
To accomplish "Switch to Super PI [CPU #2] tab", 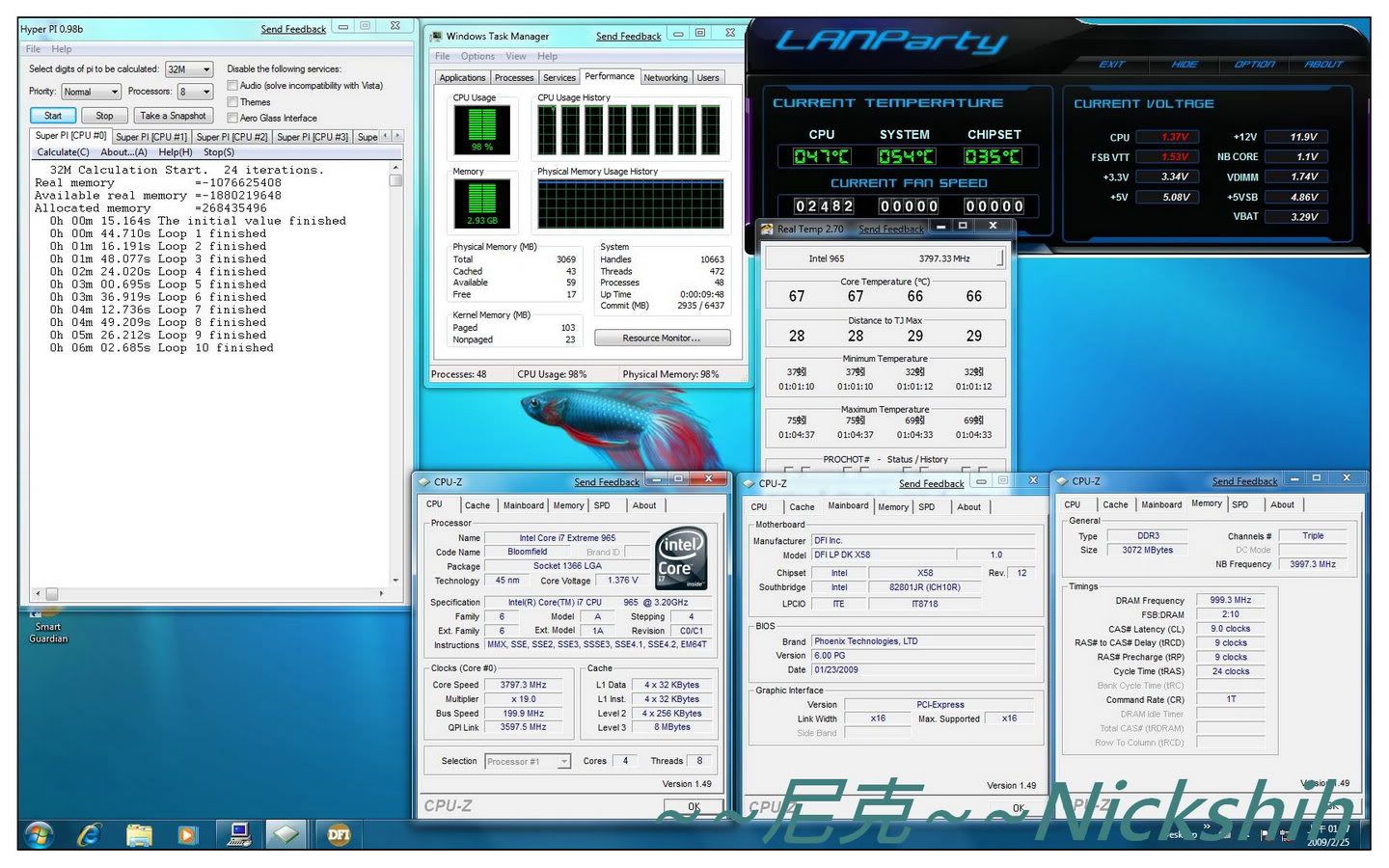I will [231, 137].
